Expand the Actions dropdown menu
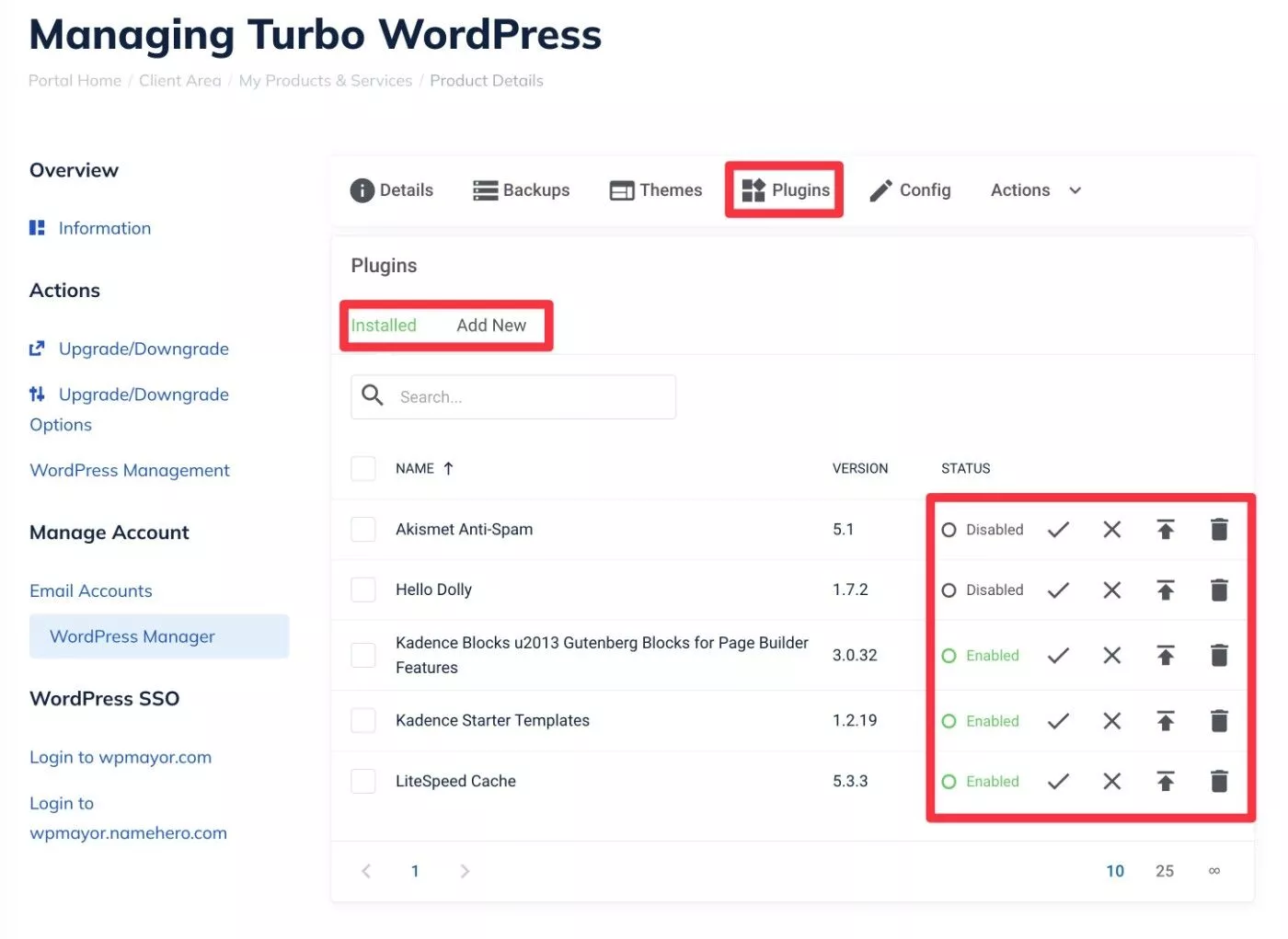This screenshot has width=1288, height=939. [x=1036, y=190]
